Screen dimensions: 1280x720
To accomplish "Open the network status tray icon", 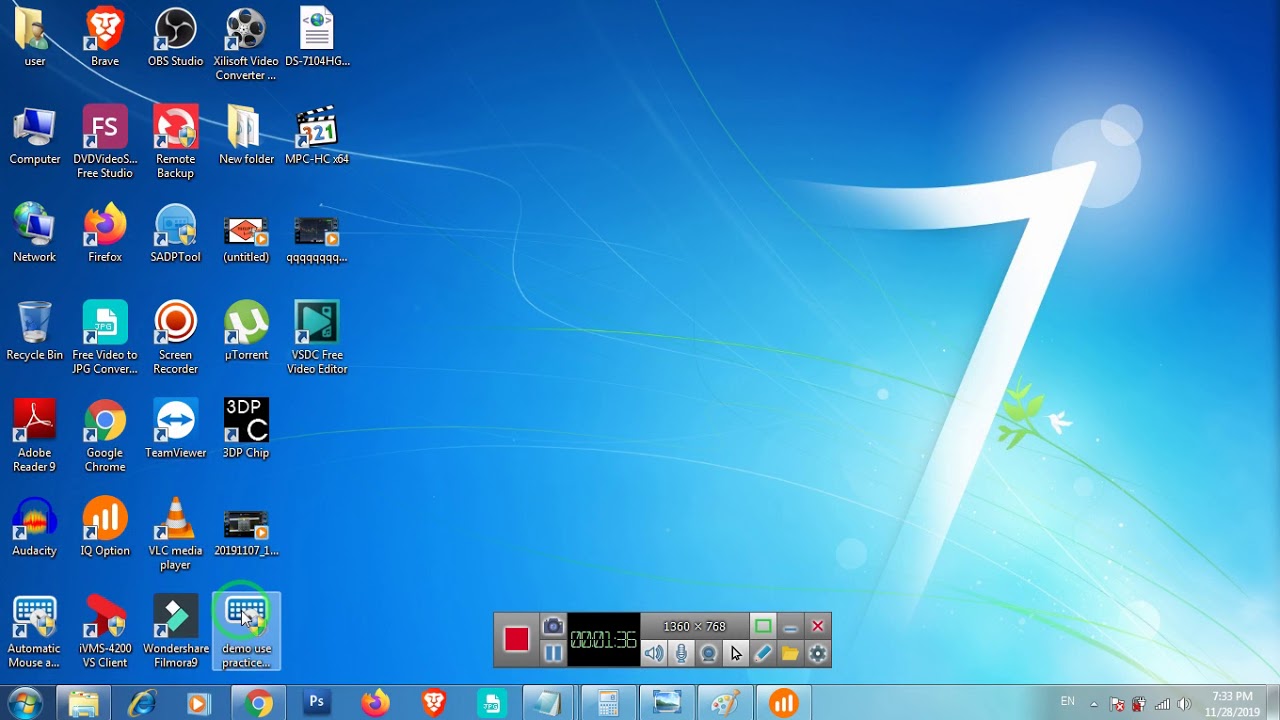I will 1162,704.
